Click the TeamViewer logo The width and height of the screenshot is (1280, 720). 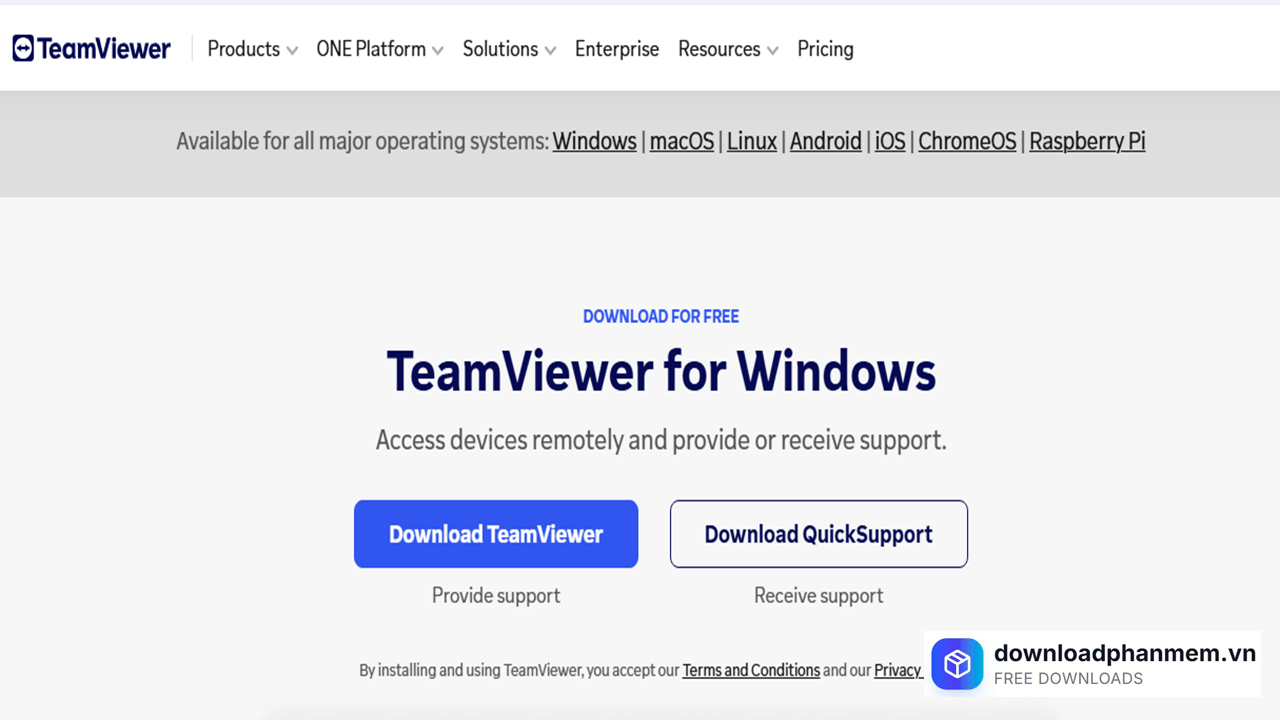(x=91, y=48)
